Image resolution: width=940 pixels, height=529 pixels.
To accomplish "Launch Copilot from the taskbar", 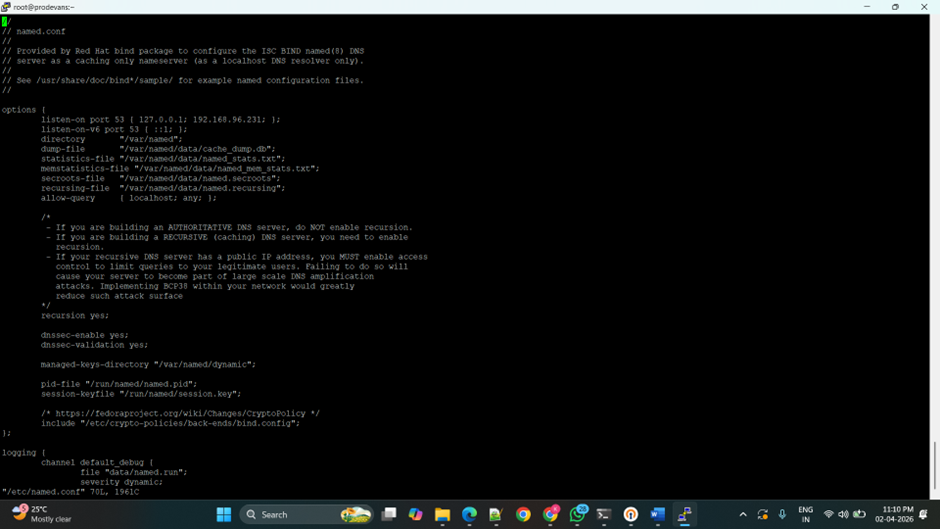I will [x=415, y=514].
